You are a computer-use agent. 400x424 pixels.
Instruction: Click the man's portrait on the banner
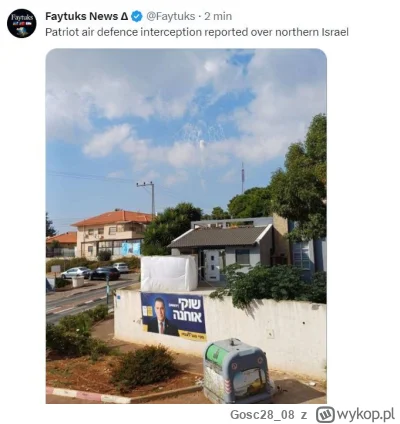tap(161, 316)
